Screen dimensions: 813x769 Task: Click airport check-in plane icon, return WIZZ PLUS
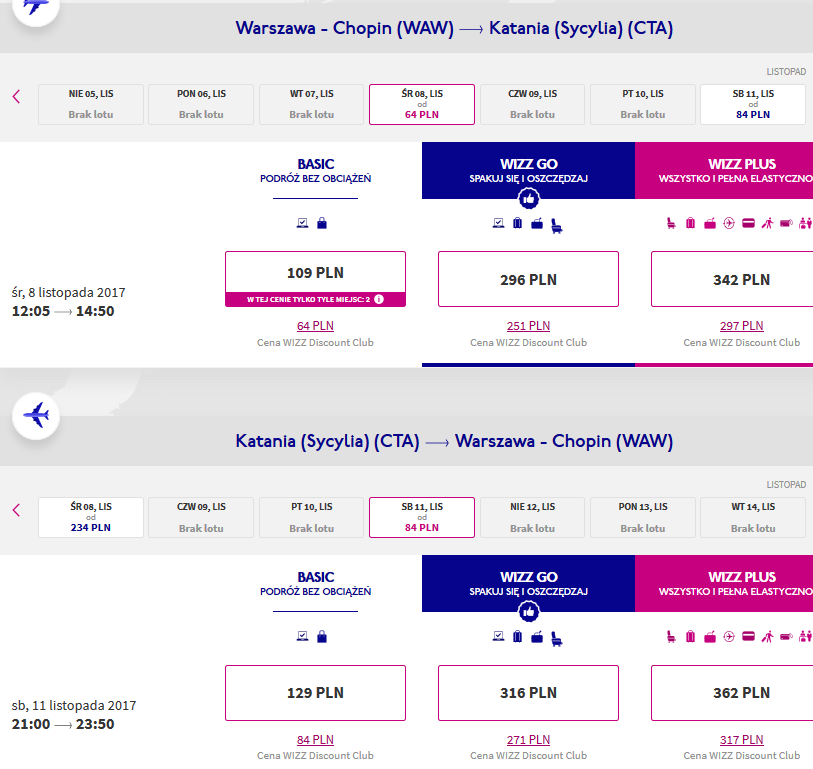point(729,636)
